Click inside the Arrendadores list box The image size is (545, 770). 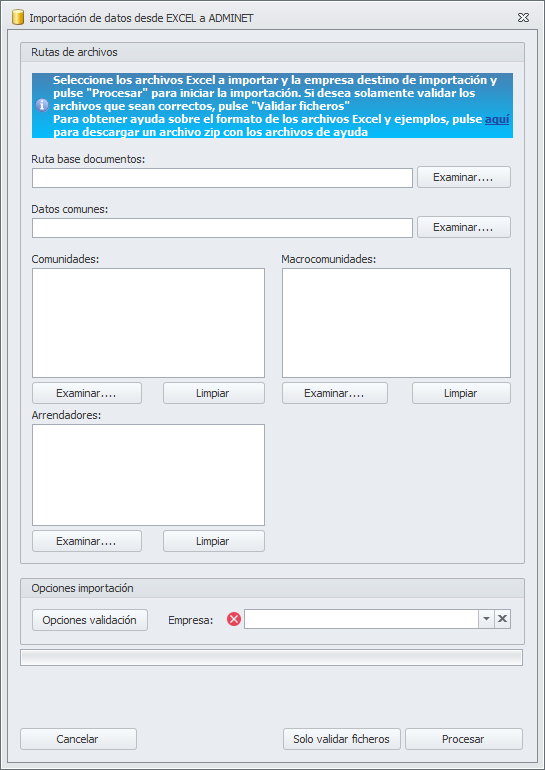point(148,475)
